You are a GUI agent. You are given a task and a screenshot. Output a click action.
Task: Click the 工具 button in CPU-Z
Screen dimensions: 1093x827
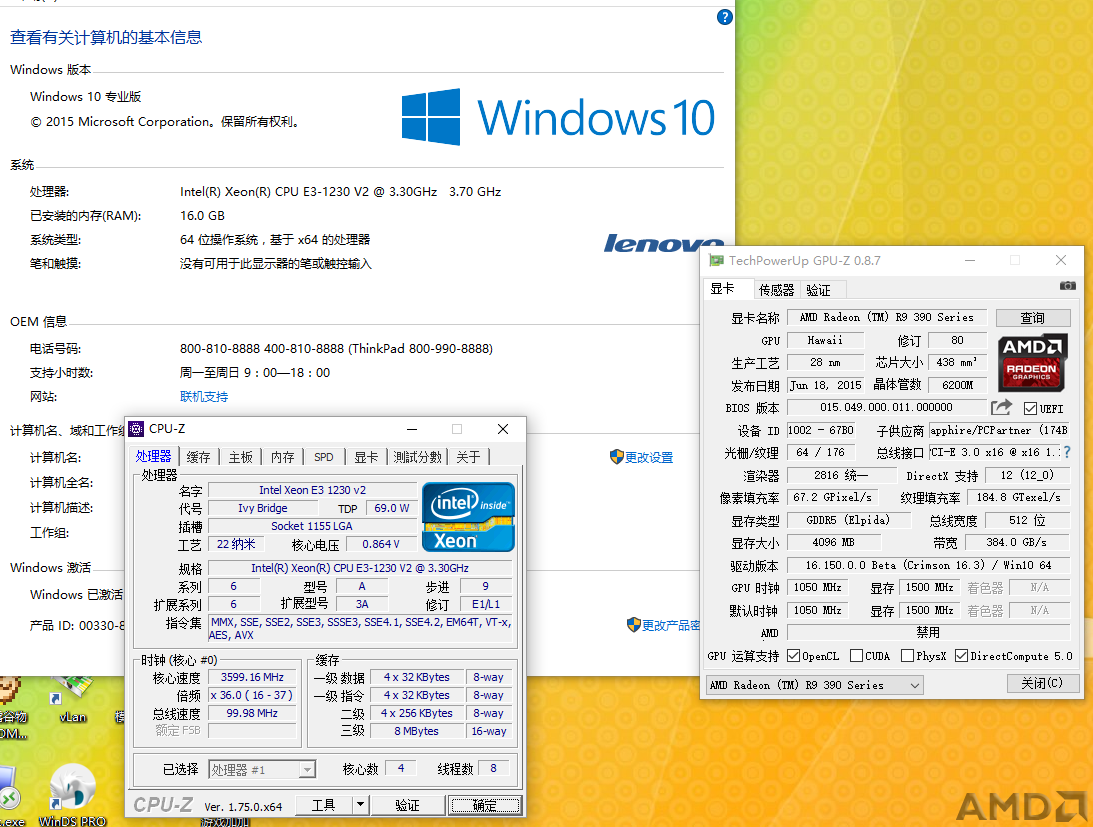tap(323, 805)
